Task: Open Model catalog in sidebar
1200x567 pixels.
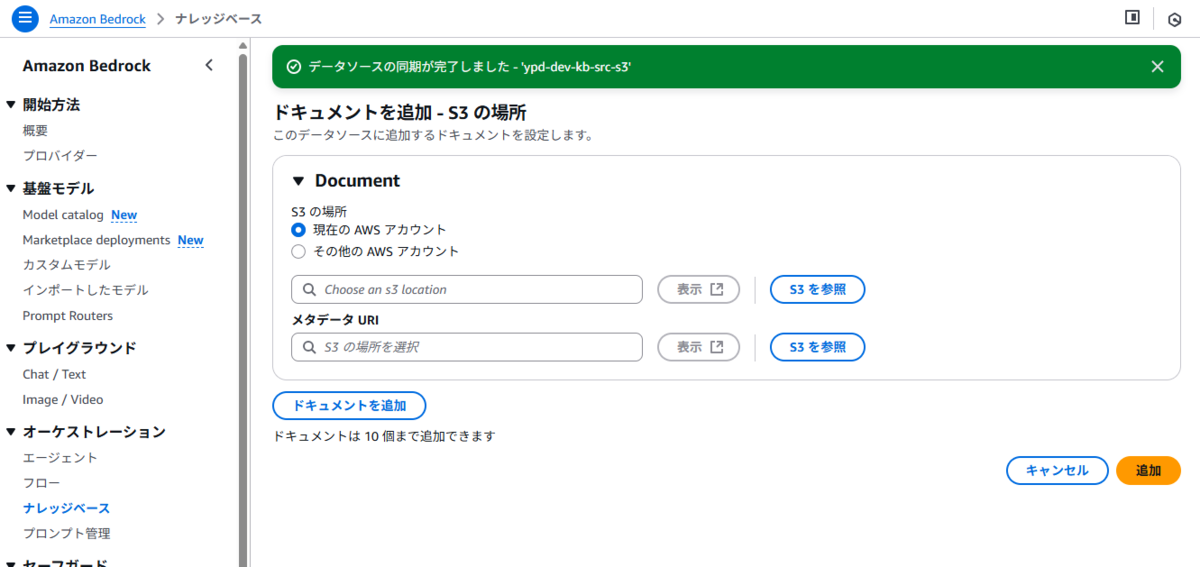Action: pyautogui.click(x=63, y=215)
